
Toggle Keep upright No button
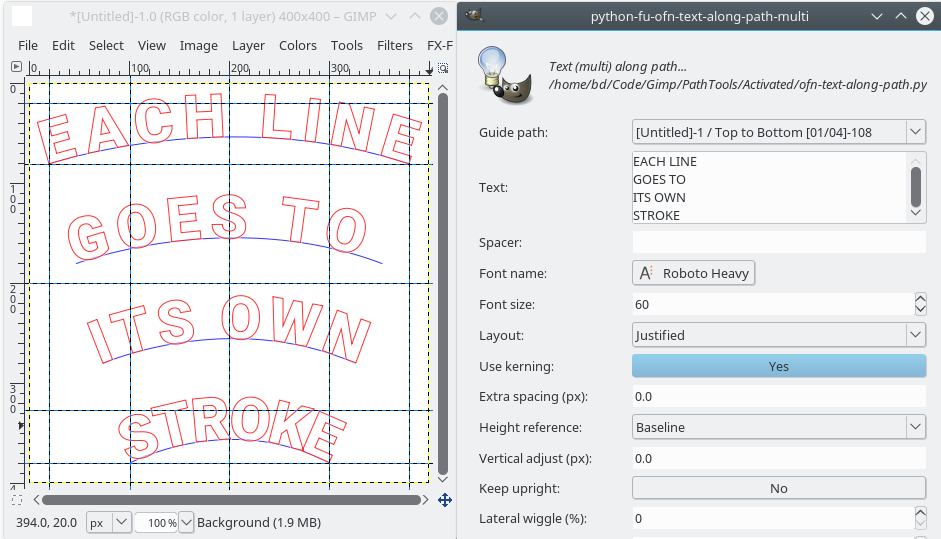pyautogui.click(x=778, y=489)
